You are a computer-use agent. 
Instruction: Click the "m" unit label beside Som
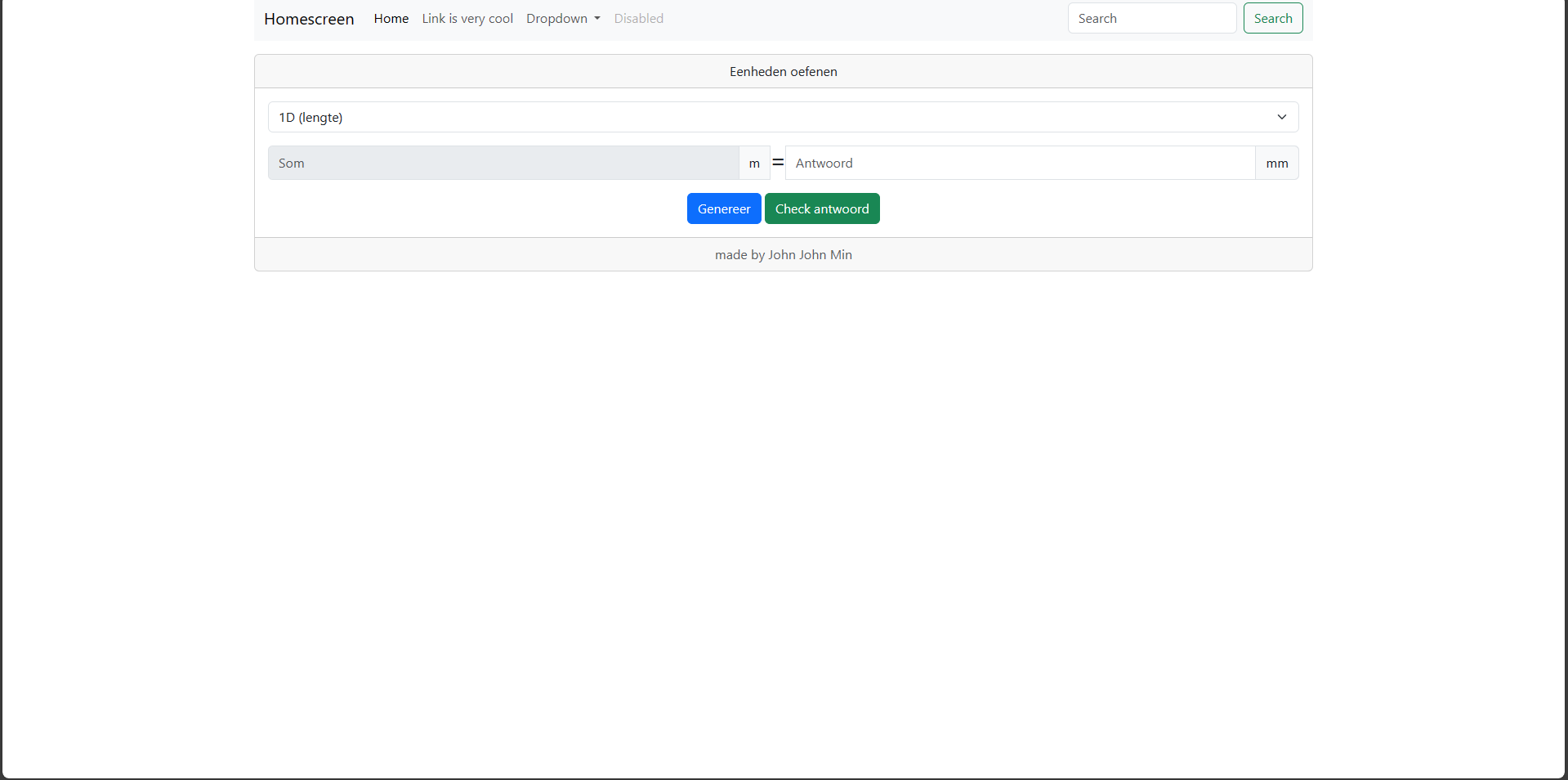[754, 163]
